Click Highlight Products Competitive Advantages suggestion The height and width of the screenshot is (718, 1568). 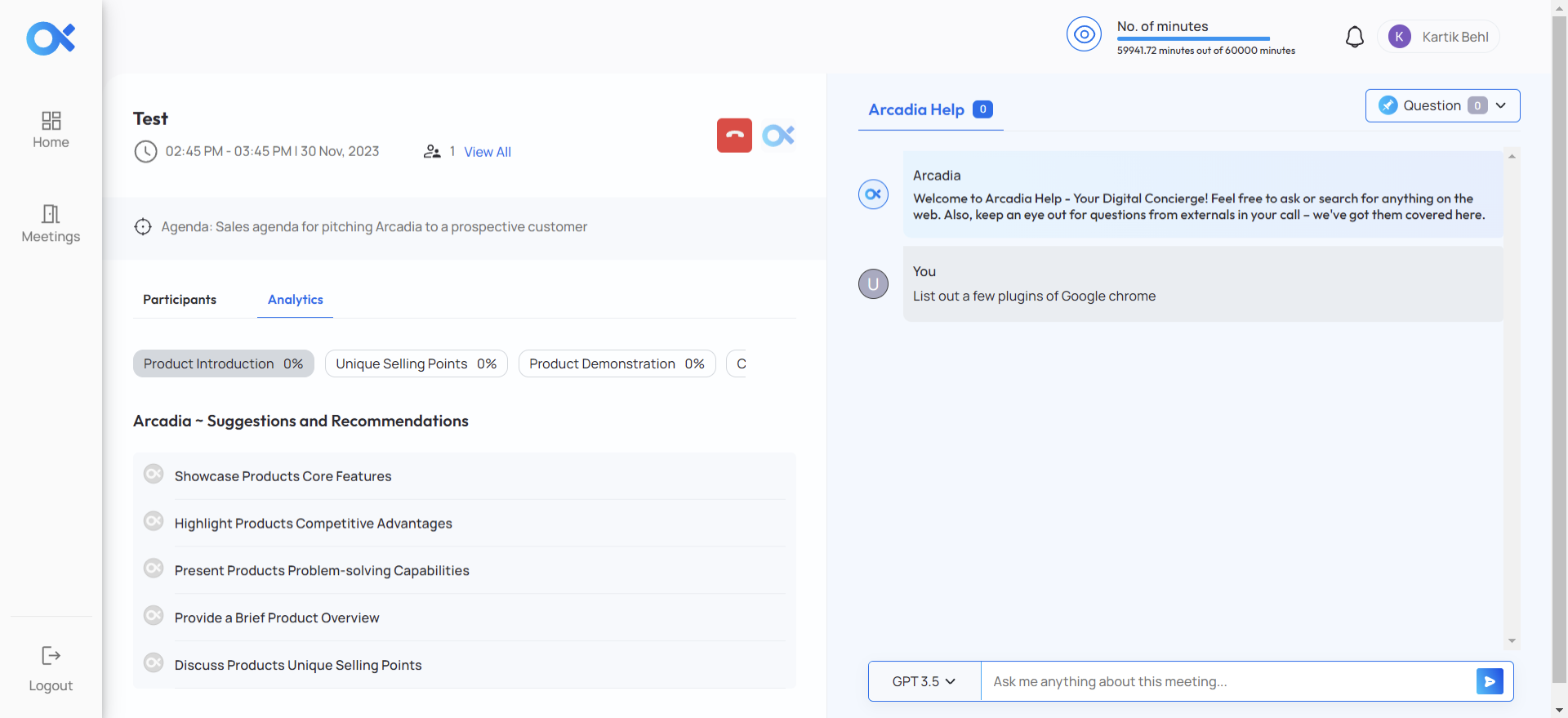point(313,524)
